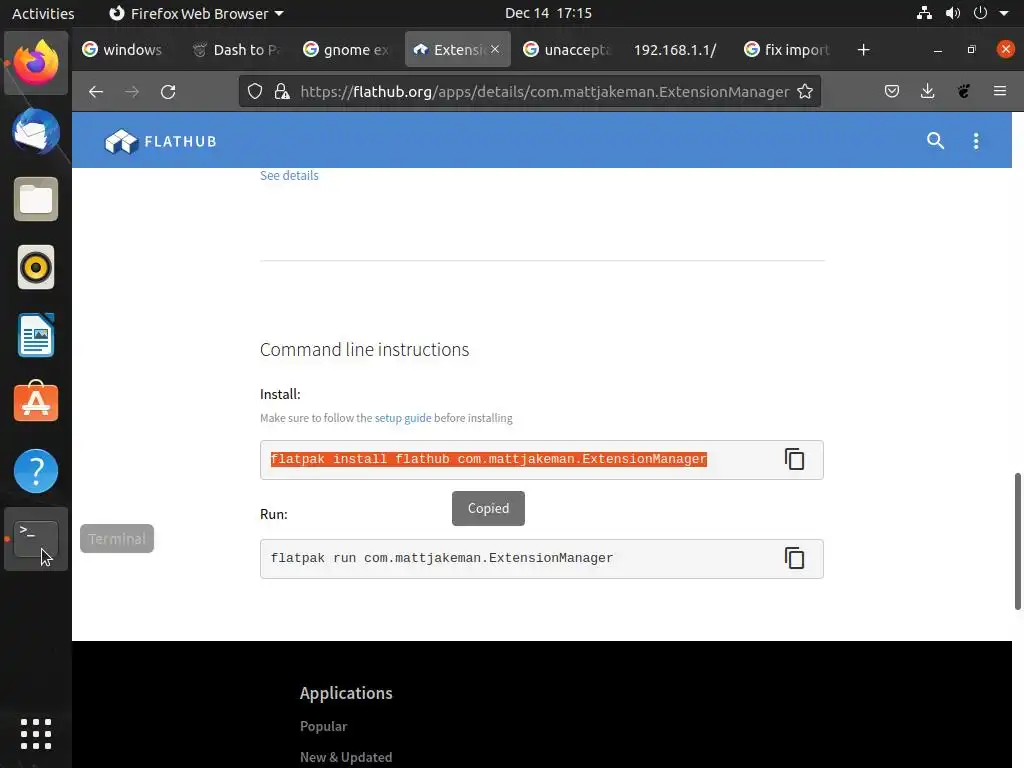This screenshot has height=768, width=1024.
Task: Close the Extension Manager tab
Action: pyautogui.click(x=495, y=49)
